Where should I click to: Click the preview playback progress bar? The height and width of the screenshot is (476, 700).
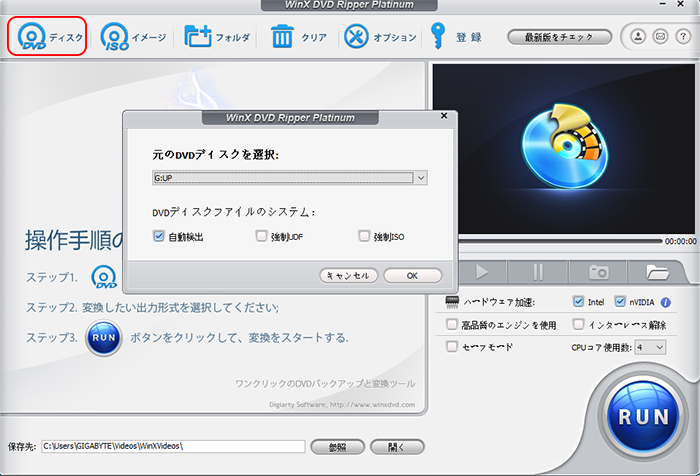tap(560, 241)
